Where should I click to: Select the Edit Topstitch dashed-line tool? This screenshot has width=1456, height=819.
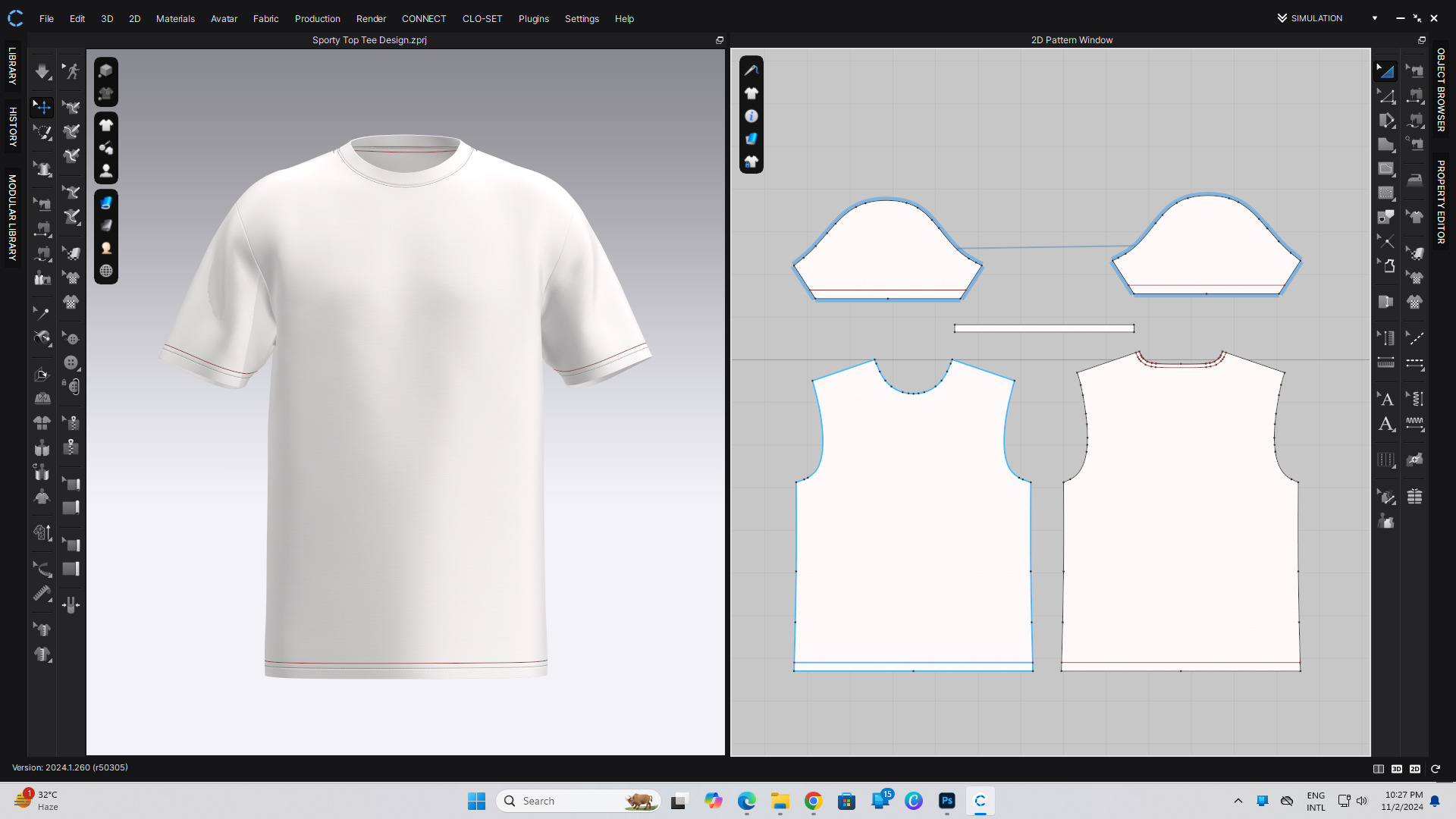click(x=1415, y=338)
